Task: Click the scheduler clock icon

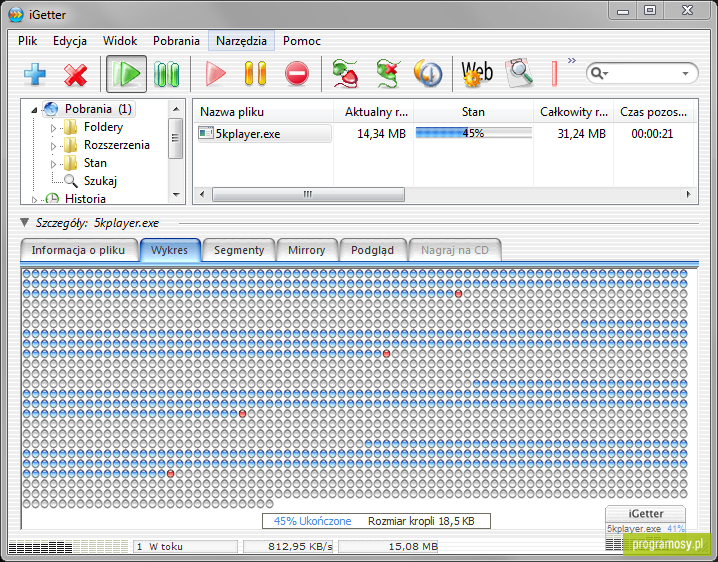Action: (x=428, y=73)
